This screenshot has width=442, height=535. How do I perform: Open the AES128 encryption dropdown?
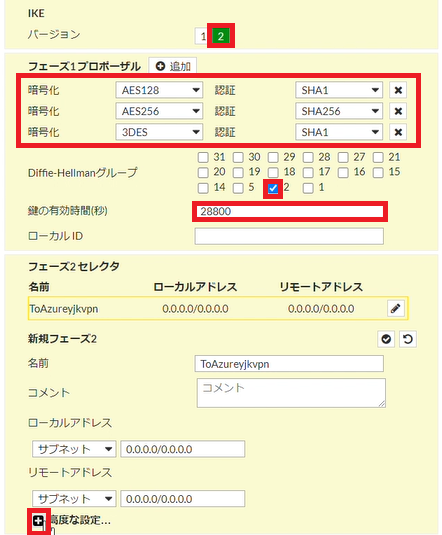pos(159,90)
